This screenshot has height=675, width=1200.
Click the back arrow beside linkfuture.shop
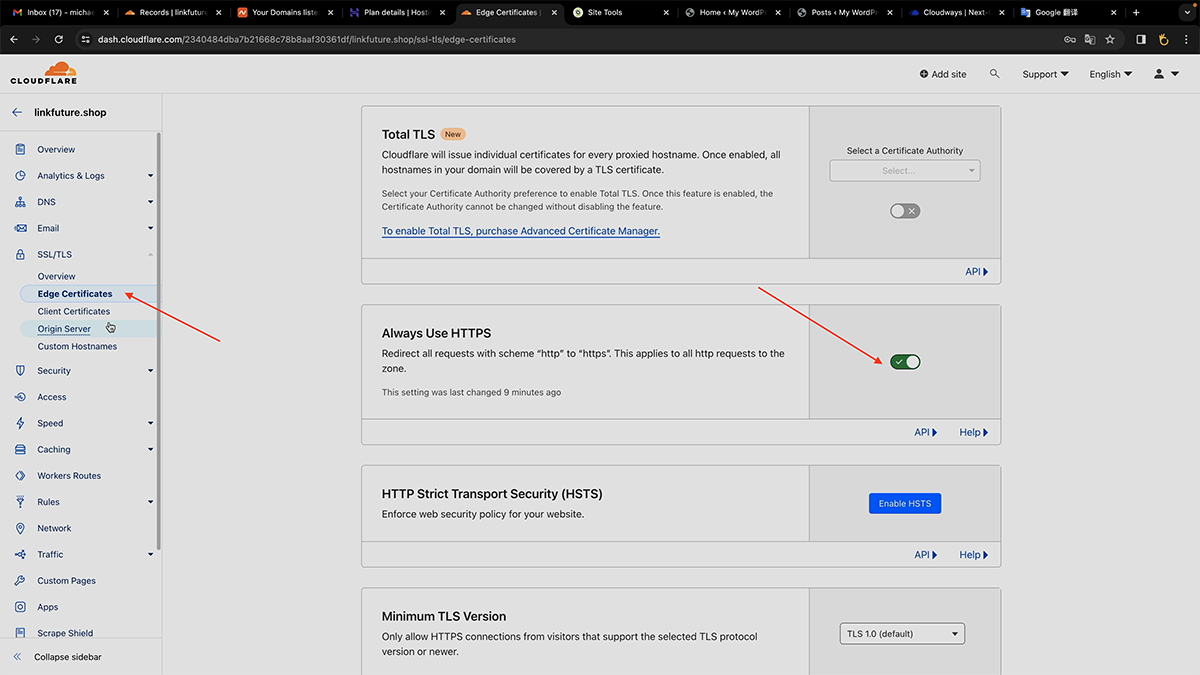click(x=17, y=113)
